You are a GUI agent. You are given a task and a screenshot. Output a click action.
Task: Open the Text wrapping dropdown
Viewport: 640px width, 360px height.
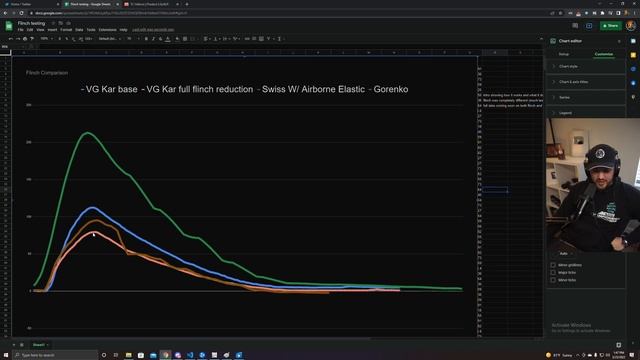(226, 39)
